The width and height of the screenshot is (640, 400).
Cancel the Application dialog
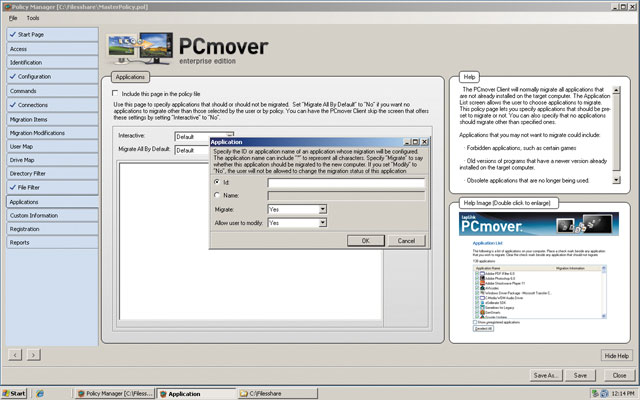coord(407,241)
